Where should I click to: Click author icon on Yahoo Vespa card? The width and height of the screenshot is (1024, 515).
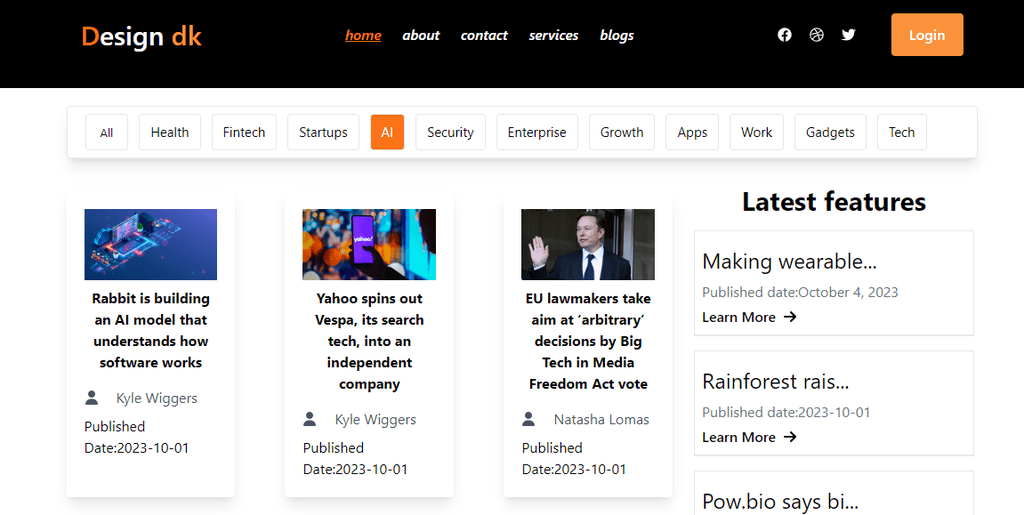tap(310, 419)
